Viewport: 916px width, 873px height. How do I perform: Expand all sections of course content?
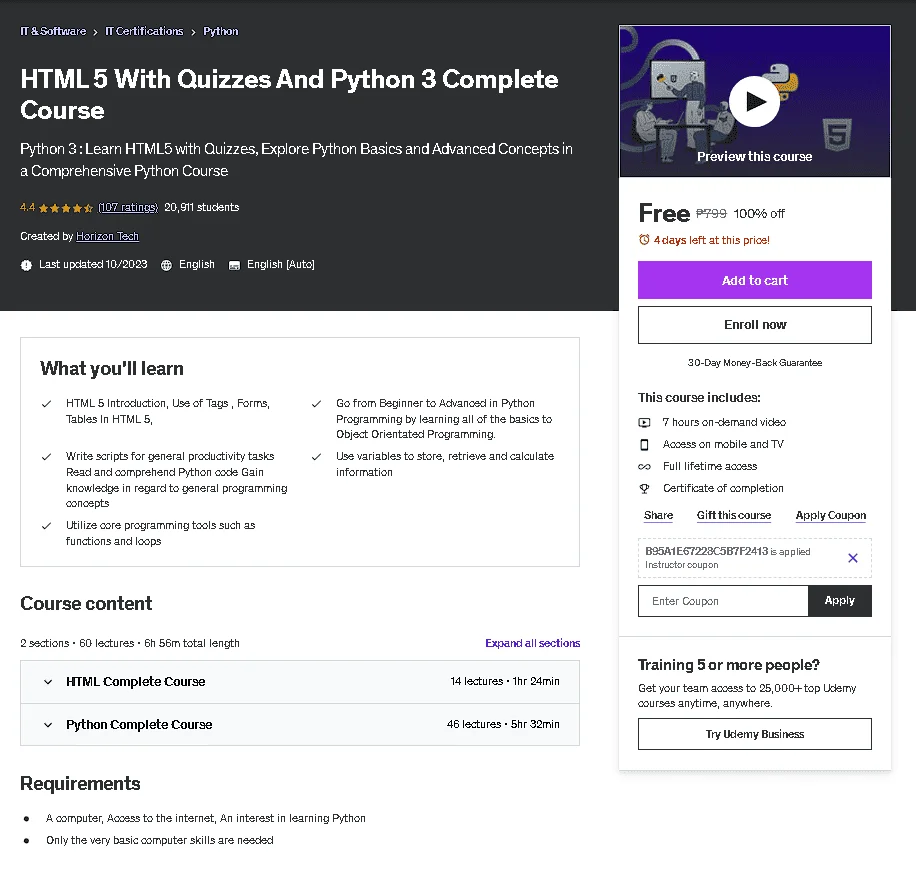pos(532,643)
